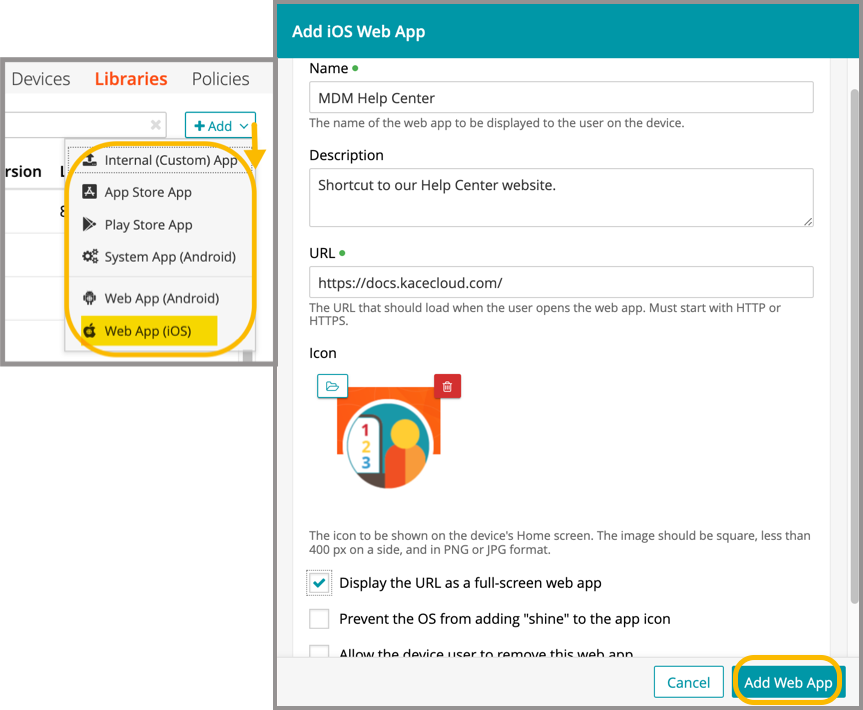Check Allow the device user to remove option

point(319,652)
